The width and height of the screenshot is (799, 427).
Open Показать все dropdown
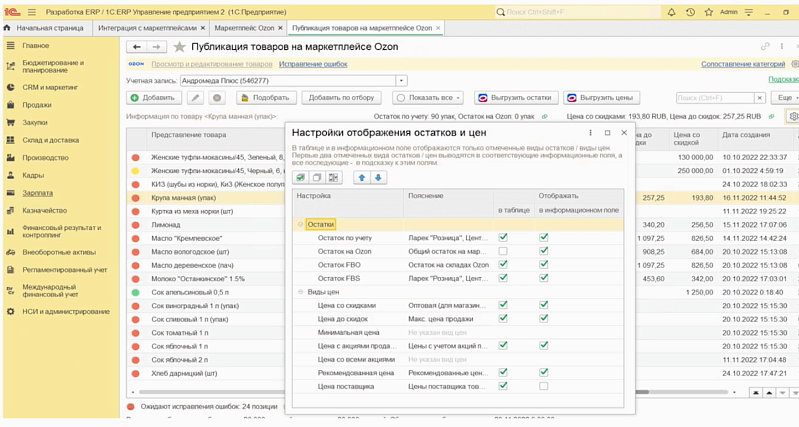[429, 97]
